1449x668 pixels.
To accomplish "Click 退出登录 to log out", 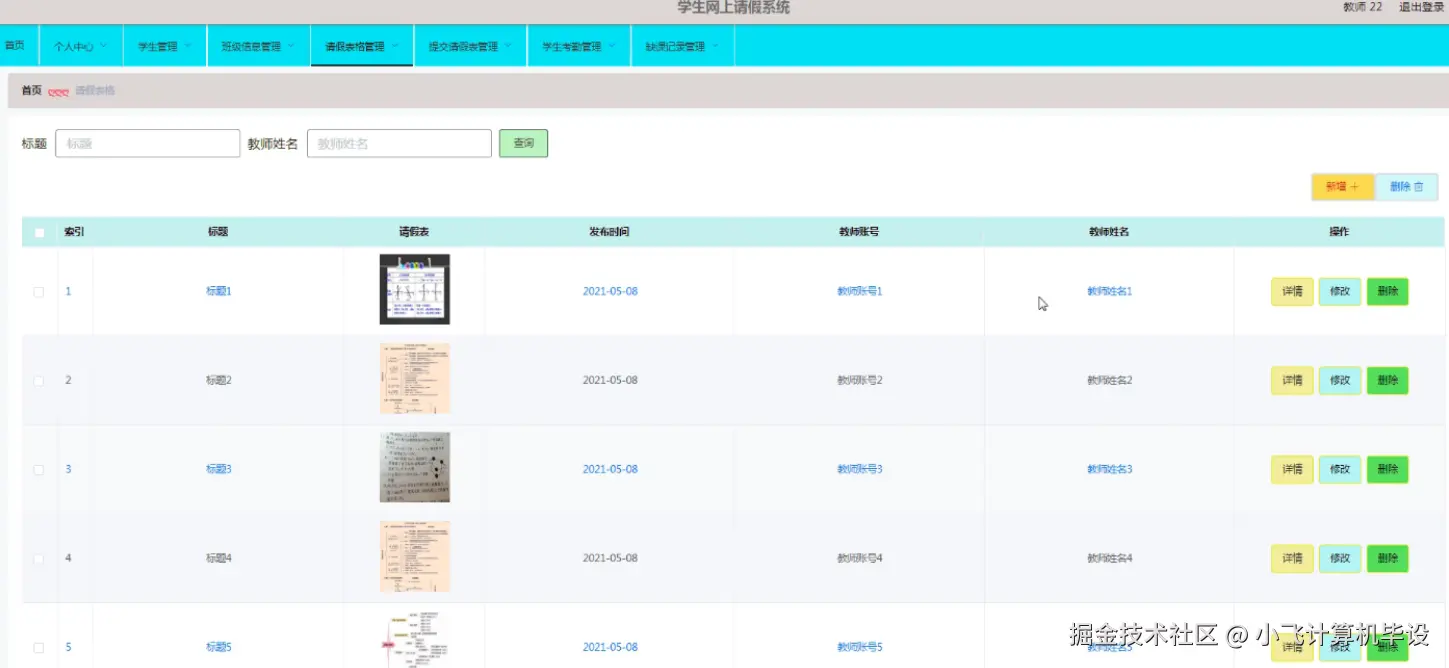I will coord(1421,7).
